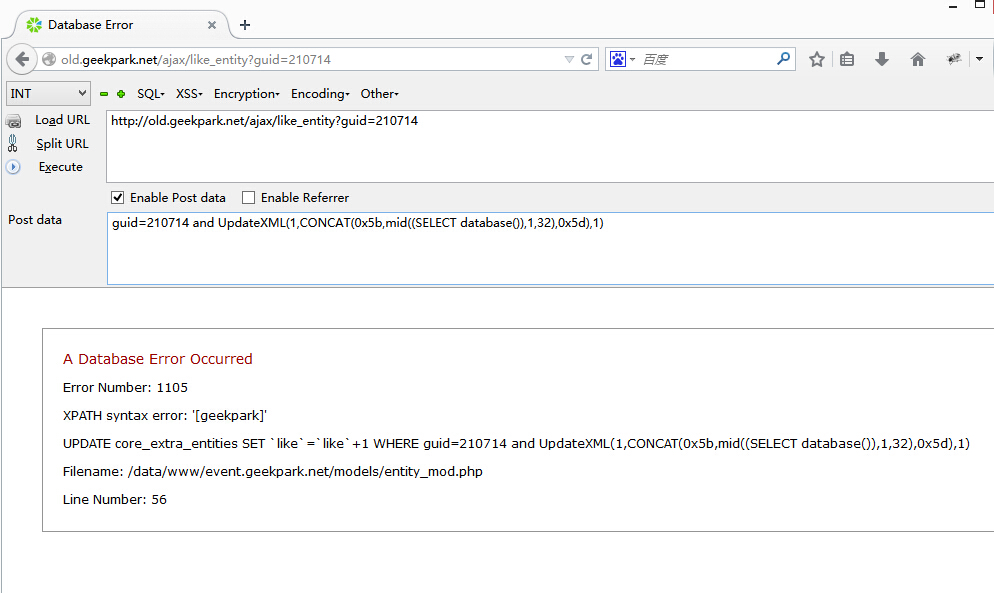Open the Baidu search engine selector
This screenshot has height=593, width=994.
pos(622,59)
